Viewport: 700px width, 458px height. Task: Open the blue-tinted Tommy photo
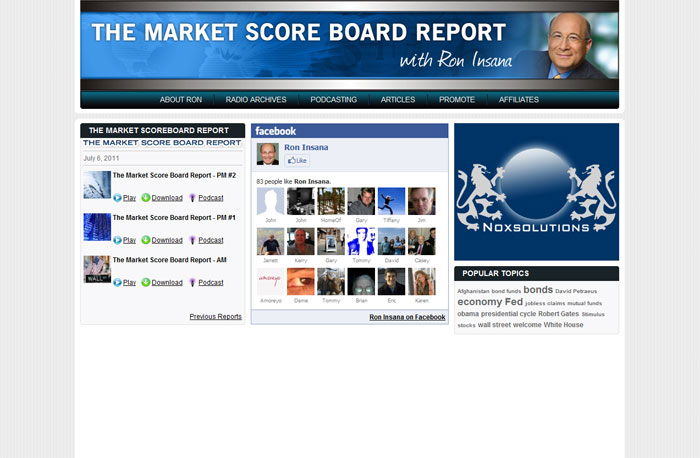(361, 241)
